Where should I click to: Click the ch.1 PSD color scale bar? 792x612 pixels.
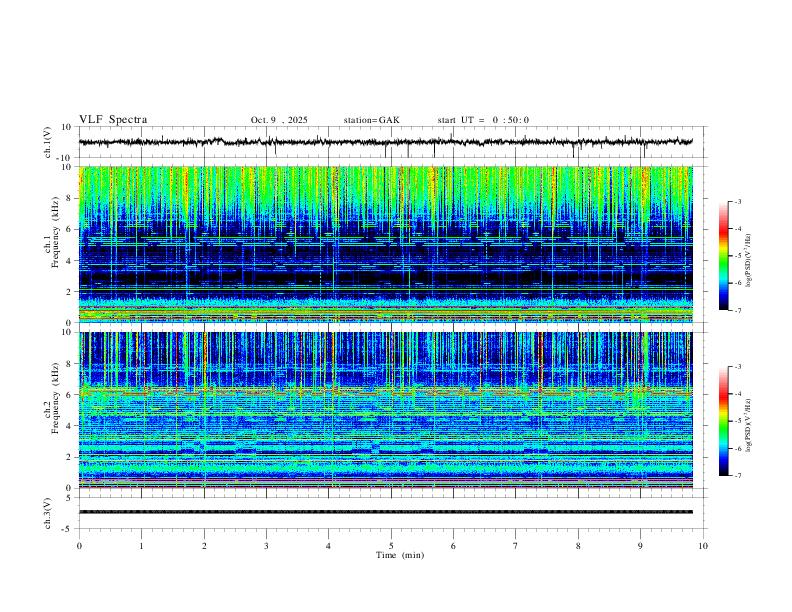coord(723,256)
